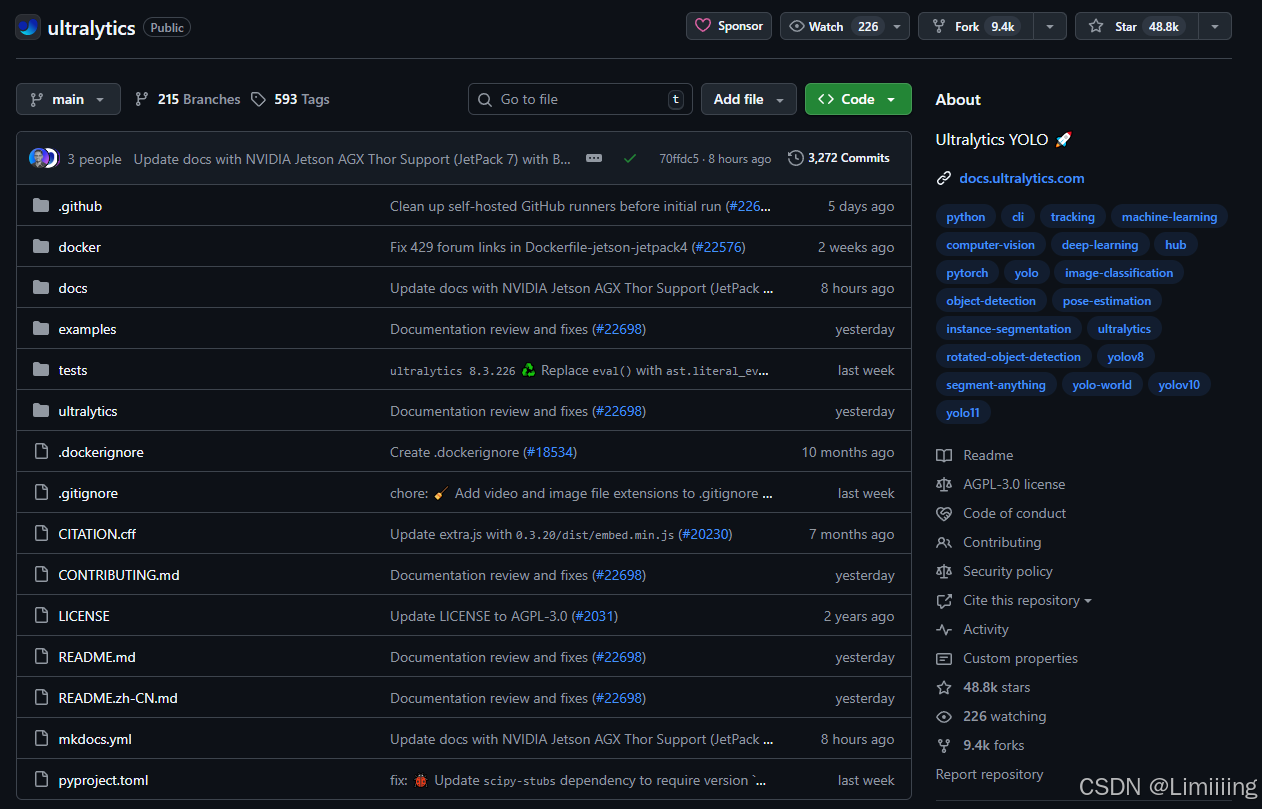1262x809 pixels.
Task: Click the docs folder icon
Action: (41, 288)
